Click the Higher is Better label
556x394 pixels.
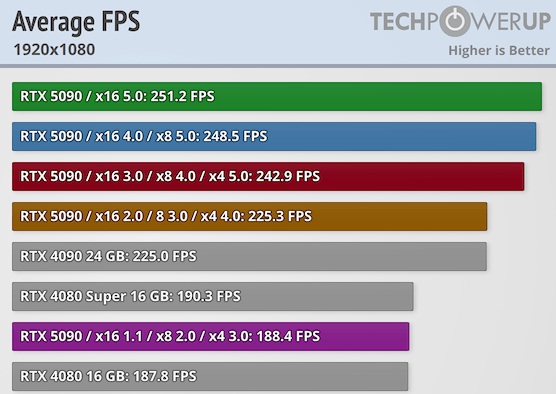tap(499, 50)
